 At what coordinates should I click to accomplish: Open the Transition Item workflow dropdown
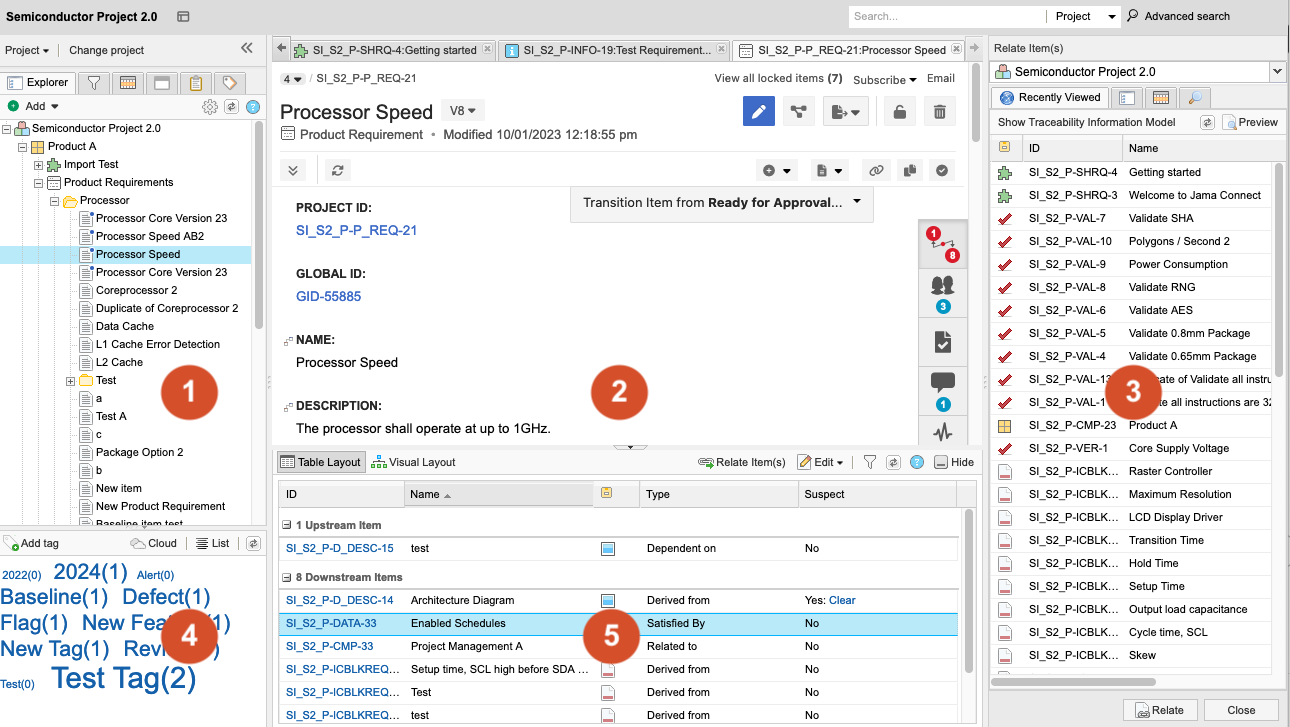click(721, 202)
